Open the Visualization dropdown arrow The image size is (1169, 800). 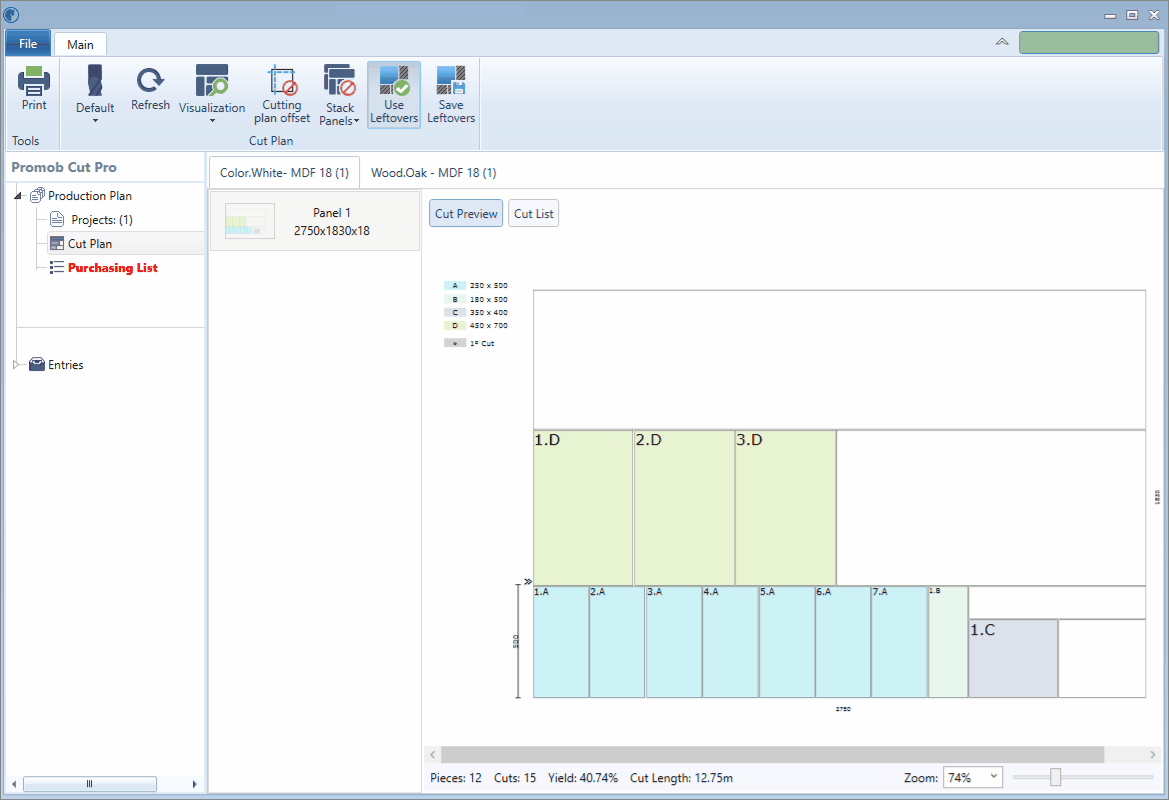[212, 121]
